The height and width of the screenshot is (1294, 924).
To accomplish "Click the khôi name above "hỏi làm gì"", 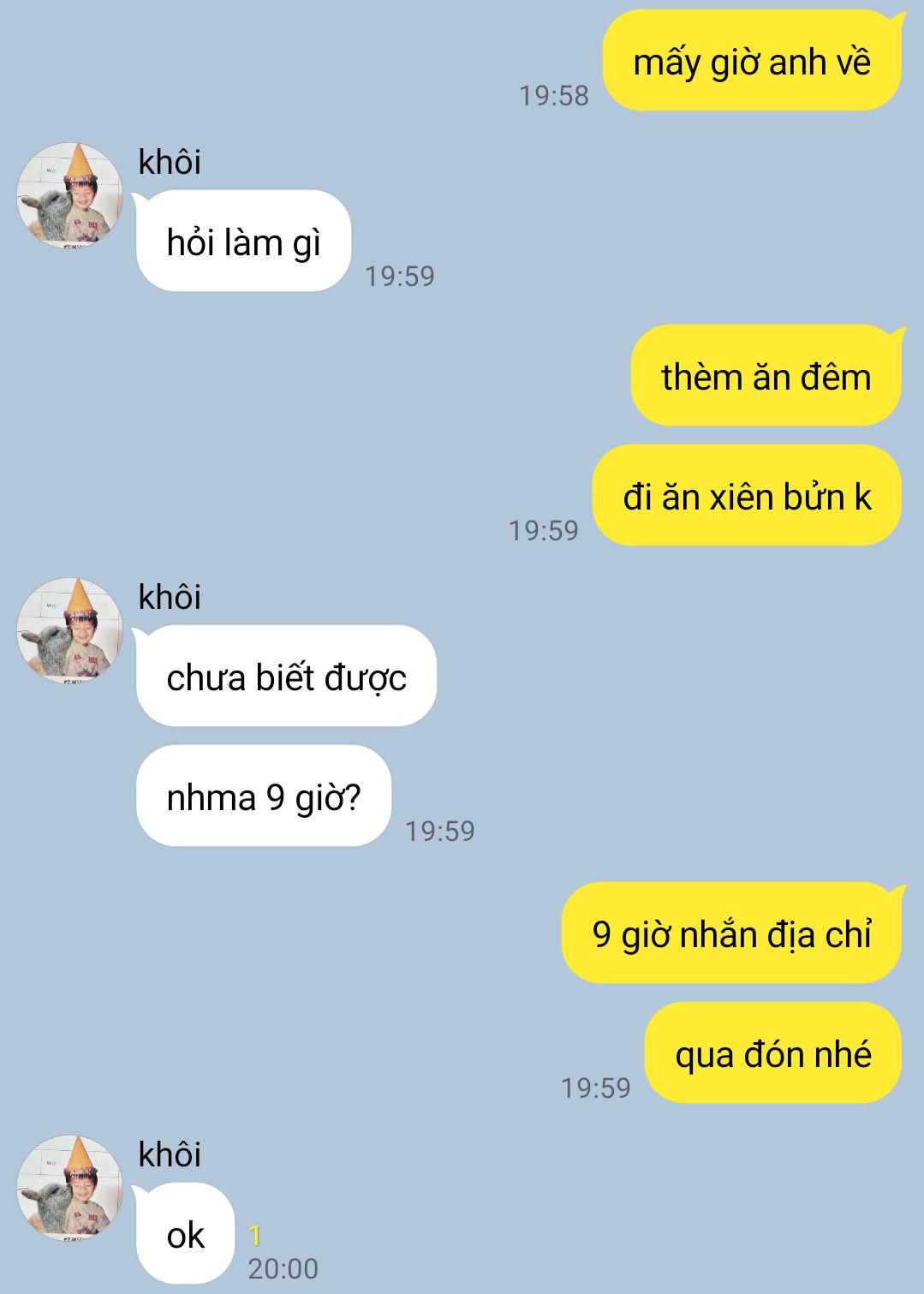I will [170, 162].
